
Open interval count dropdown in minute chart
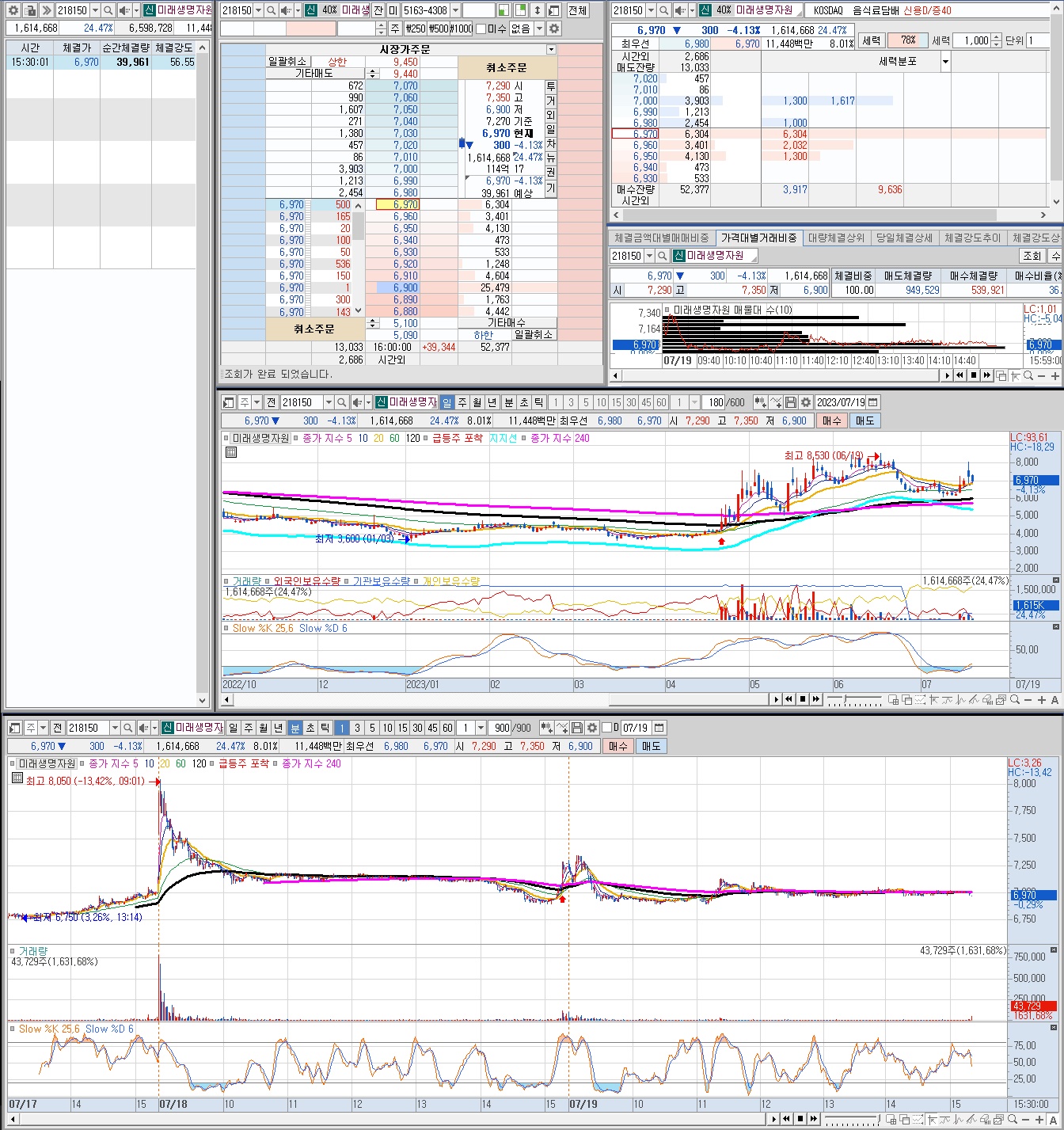480,728
